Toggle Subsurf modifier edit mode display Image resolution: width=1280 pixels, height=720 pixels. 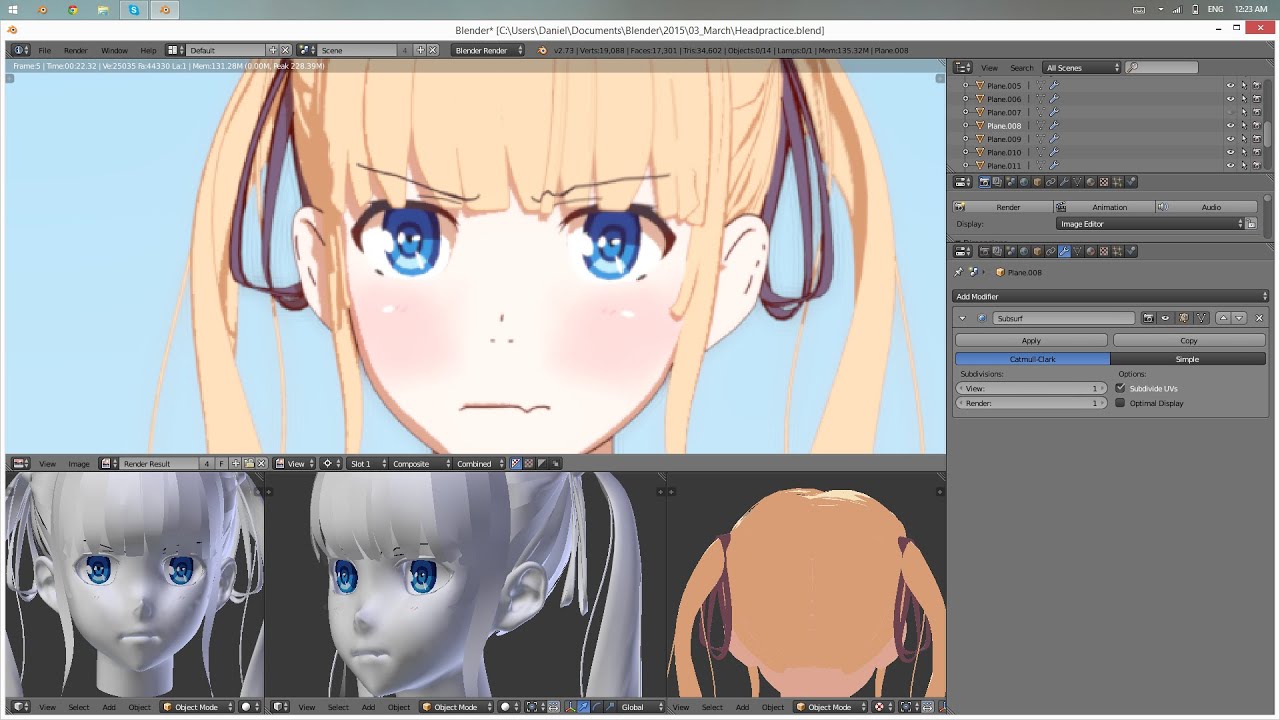[x=1183, y=318]
